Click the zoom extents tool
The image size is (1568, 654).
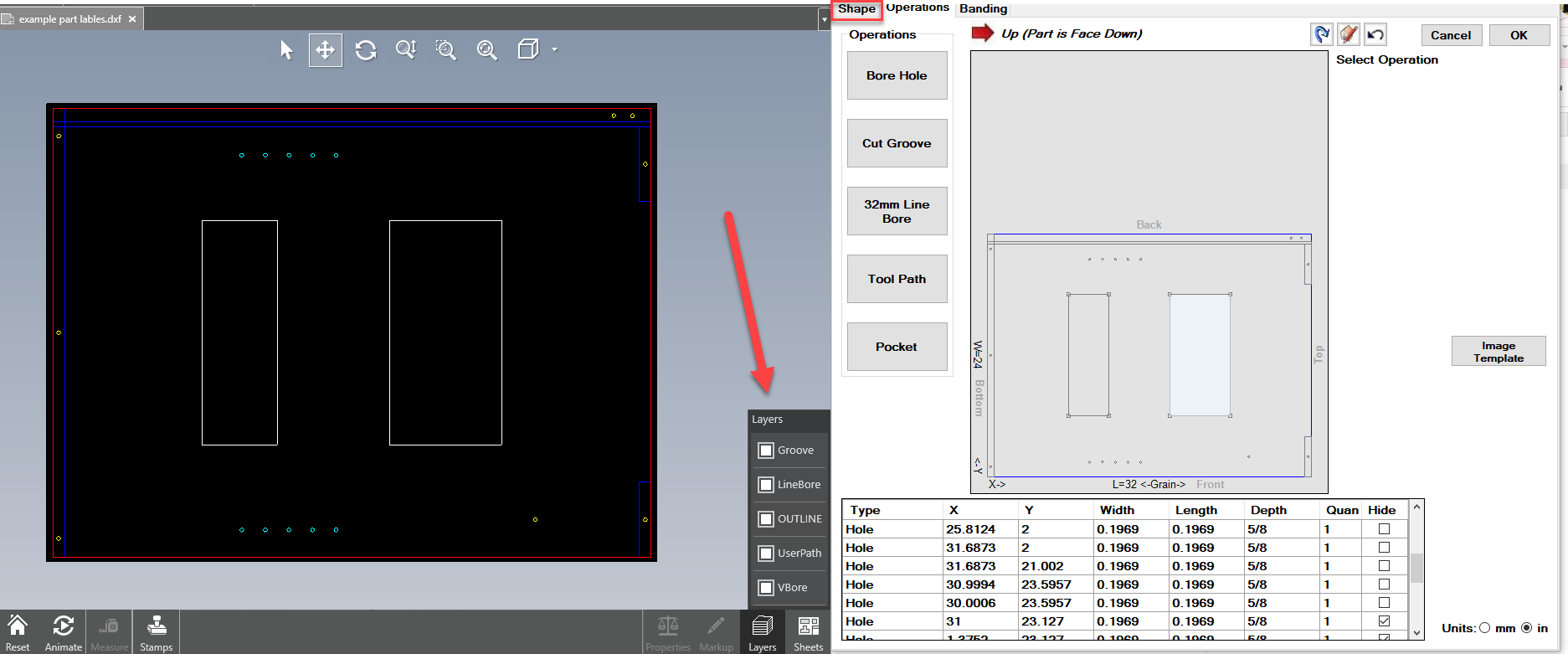pos(486,50)
